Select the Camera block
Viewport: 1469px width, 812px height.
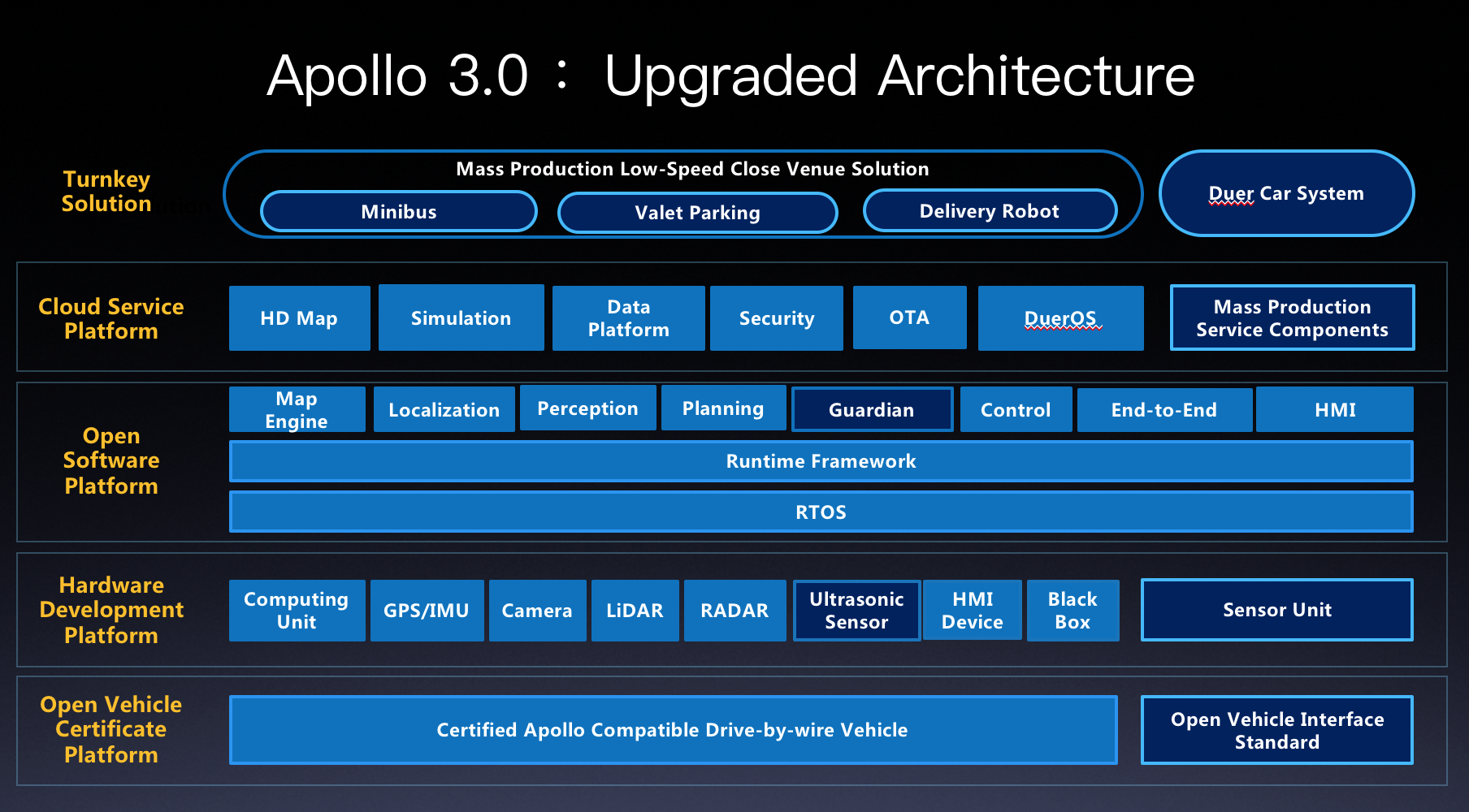537,611
